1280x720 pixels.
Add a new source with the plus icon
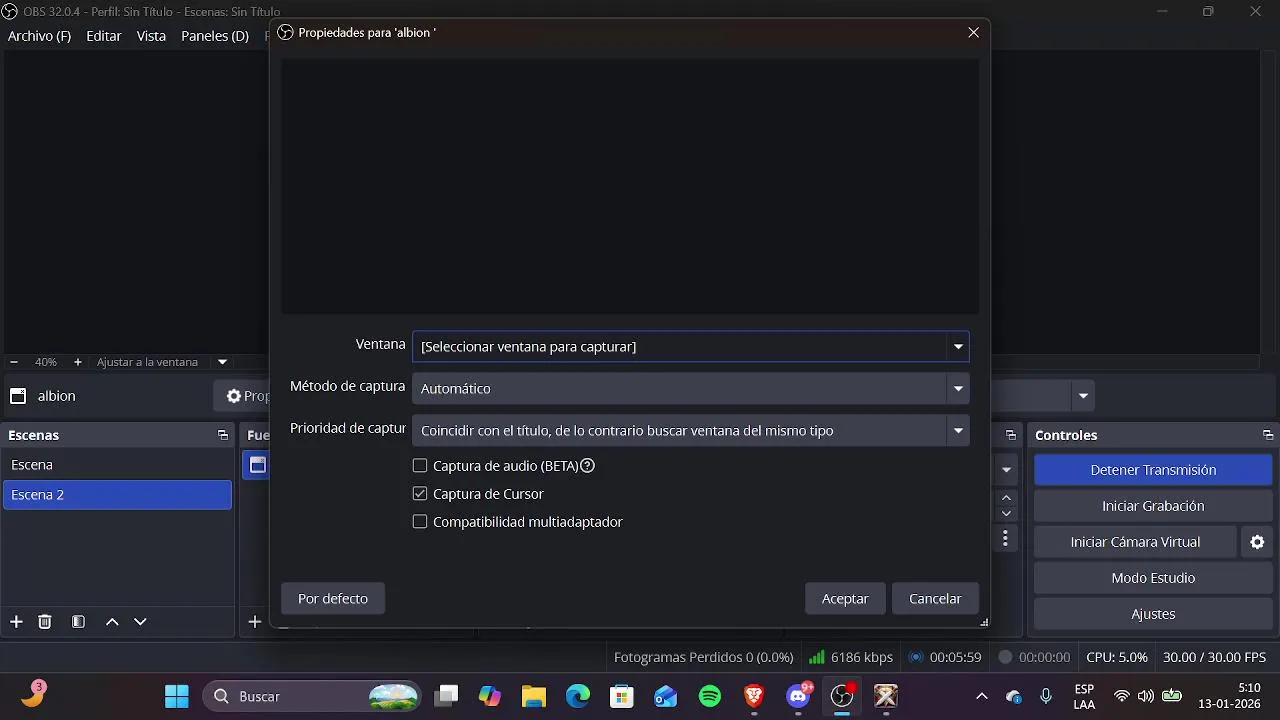(x=255, y=622)
